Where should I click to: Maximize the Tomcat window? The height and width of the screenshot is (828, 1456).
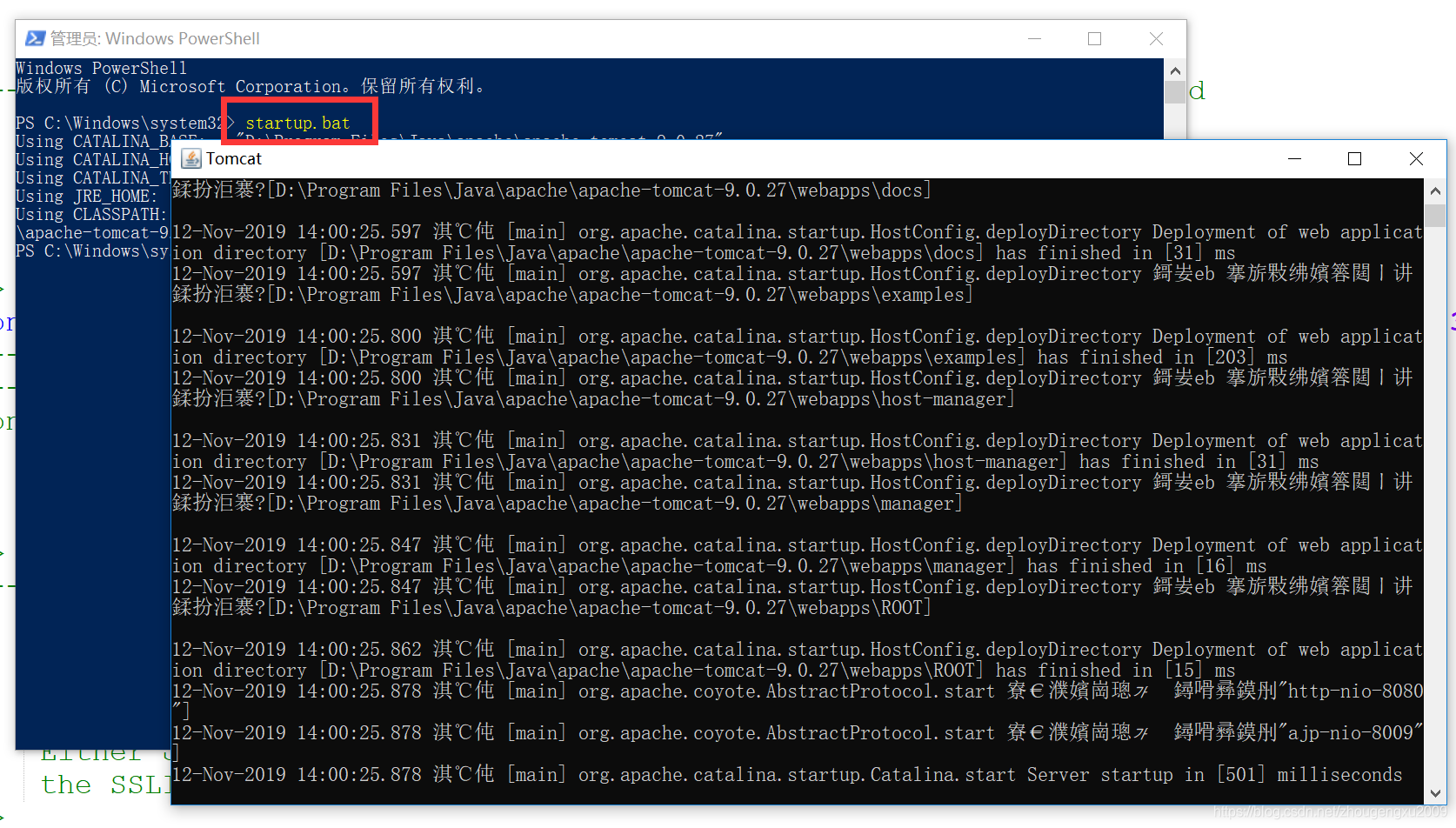1354,158
